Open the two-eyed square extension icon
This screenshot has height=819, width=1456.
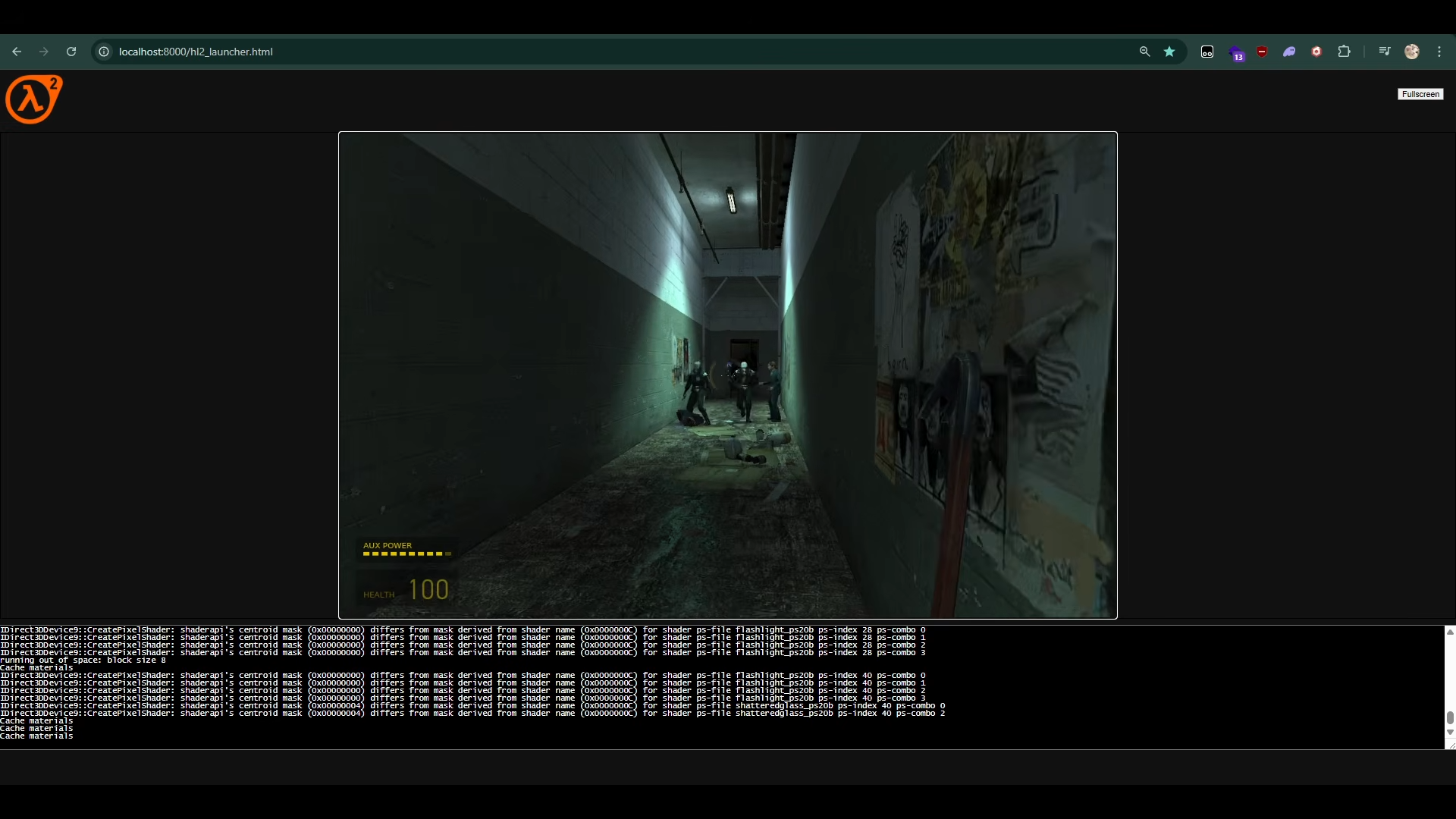(x=1207, y=52)
